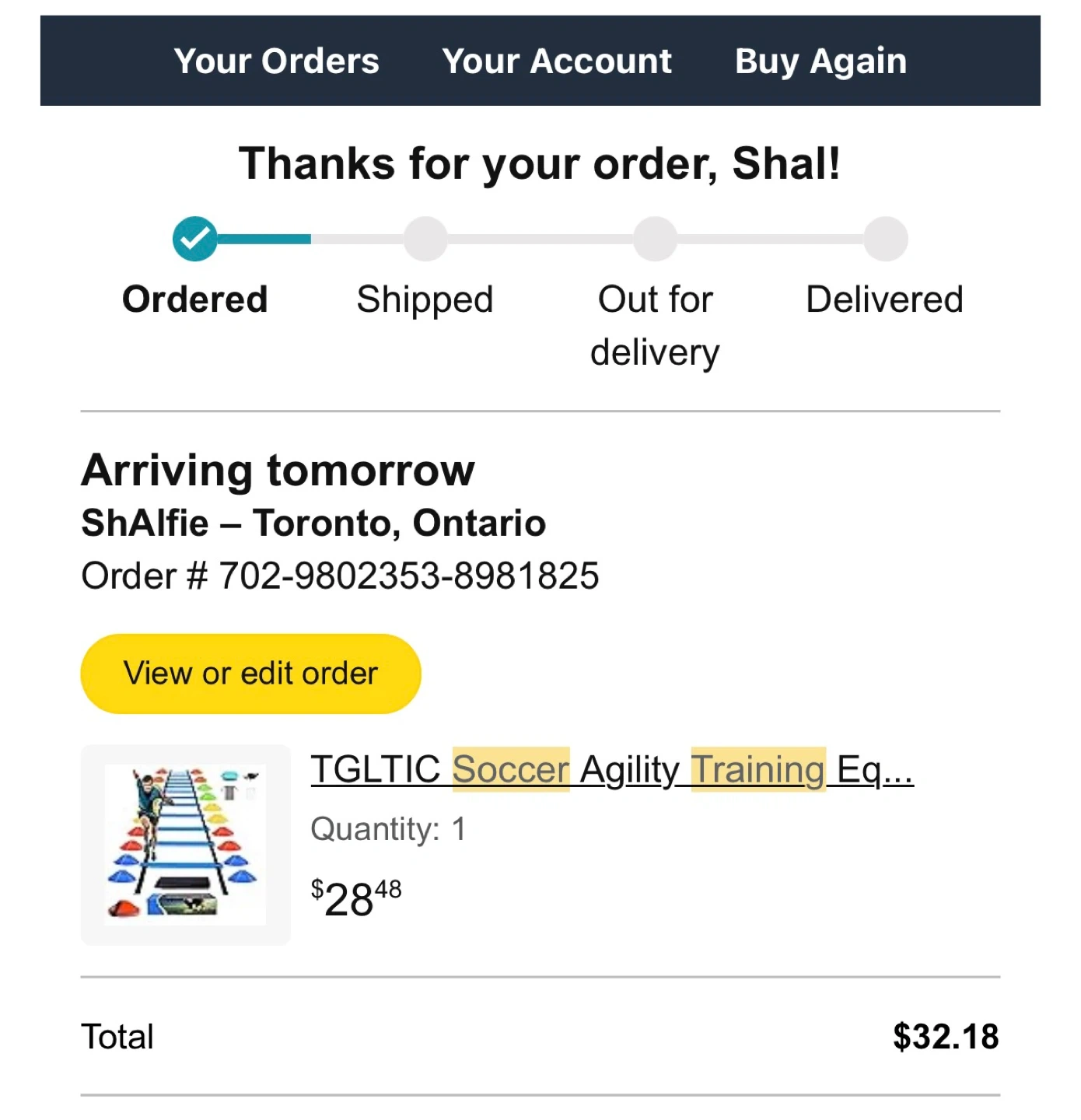Click the agility ladder product thumbnail
1081x1120 pixels.
(x=185, y=845)
